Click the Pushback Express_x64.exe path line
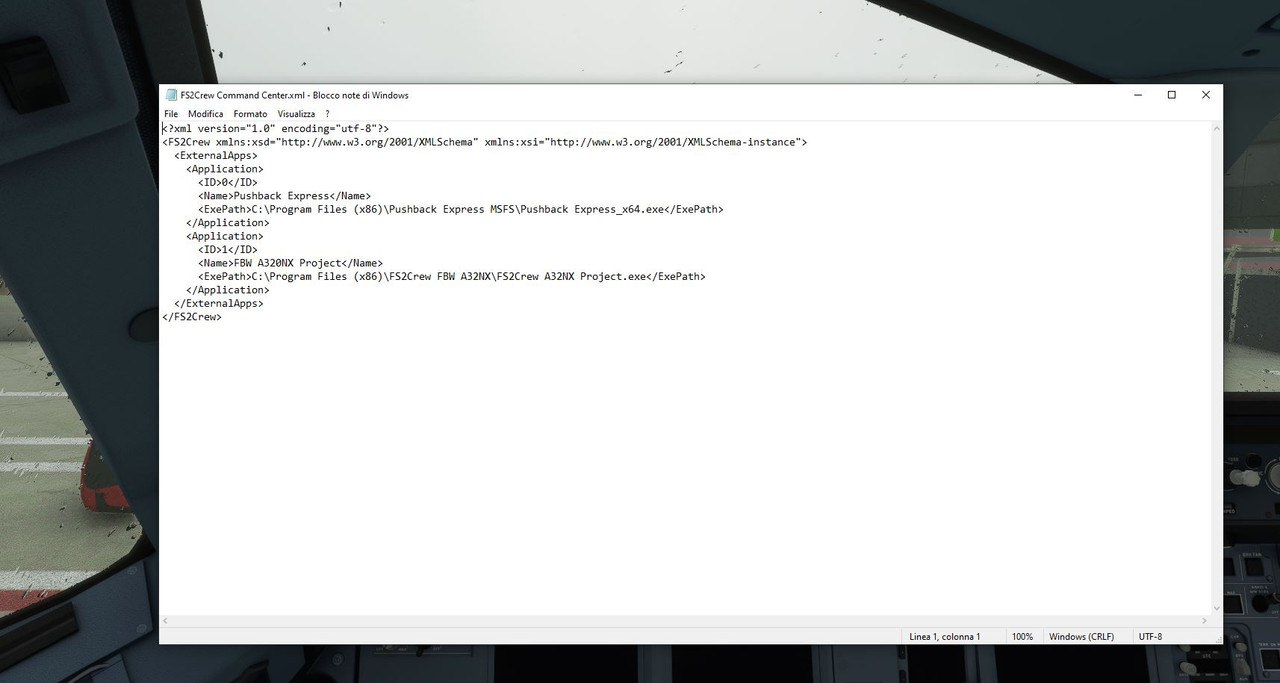1280x683 pixels. click(460, 210)
